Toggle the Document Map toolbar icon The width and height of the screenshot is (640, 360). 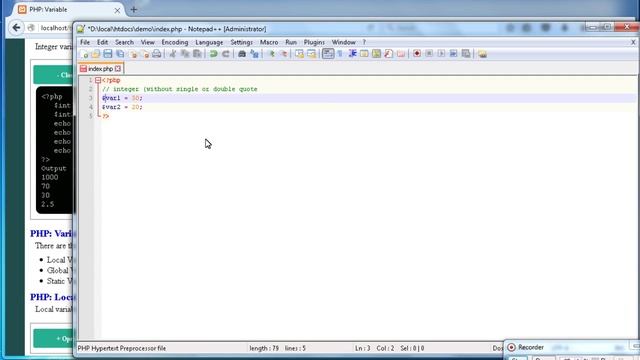click(x=376, y=54)
